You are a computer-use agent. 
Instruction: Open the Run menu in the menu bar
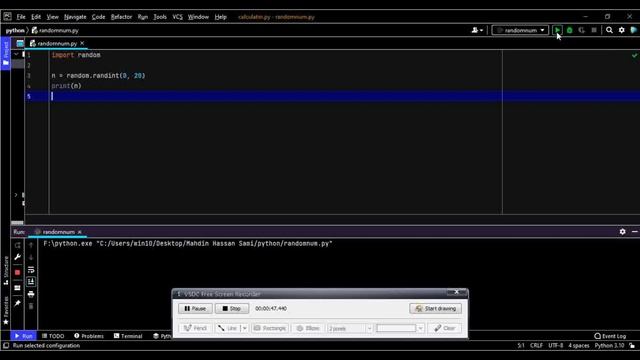[142, 17]
